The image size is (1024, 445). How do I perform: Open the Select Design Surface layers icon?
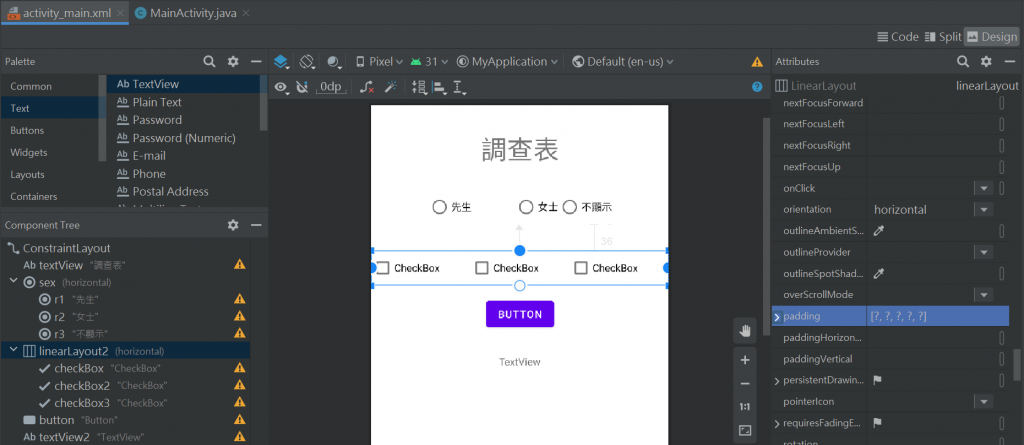pos(281,62)
